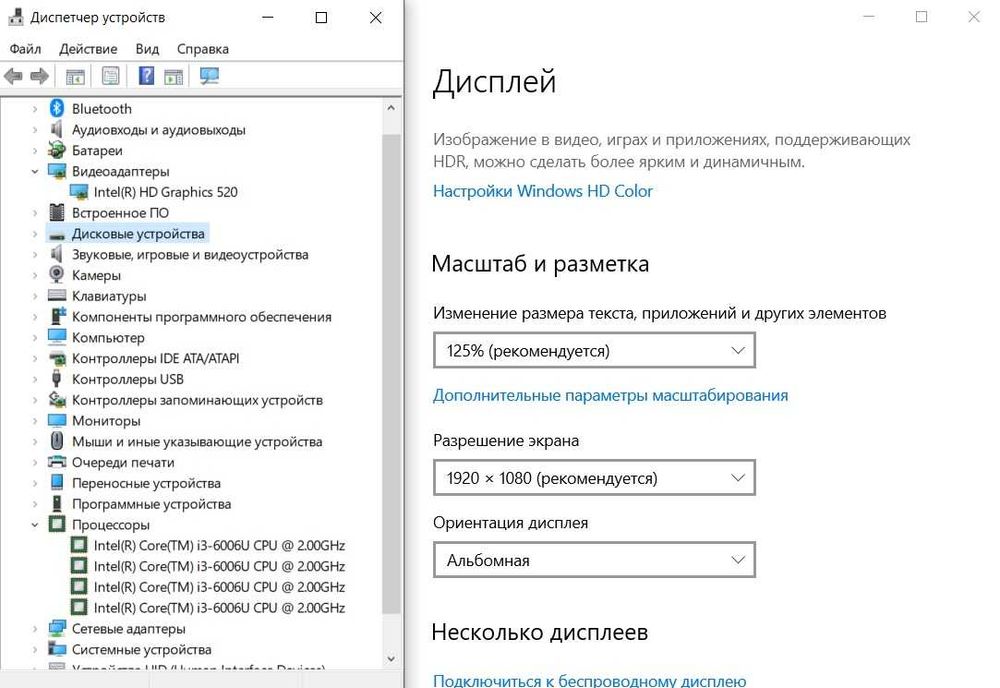Click the Клавиатуры keyboard icon
The width and height of the screenshot is (1000, 688).
pos(57,295)
